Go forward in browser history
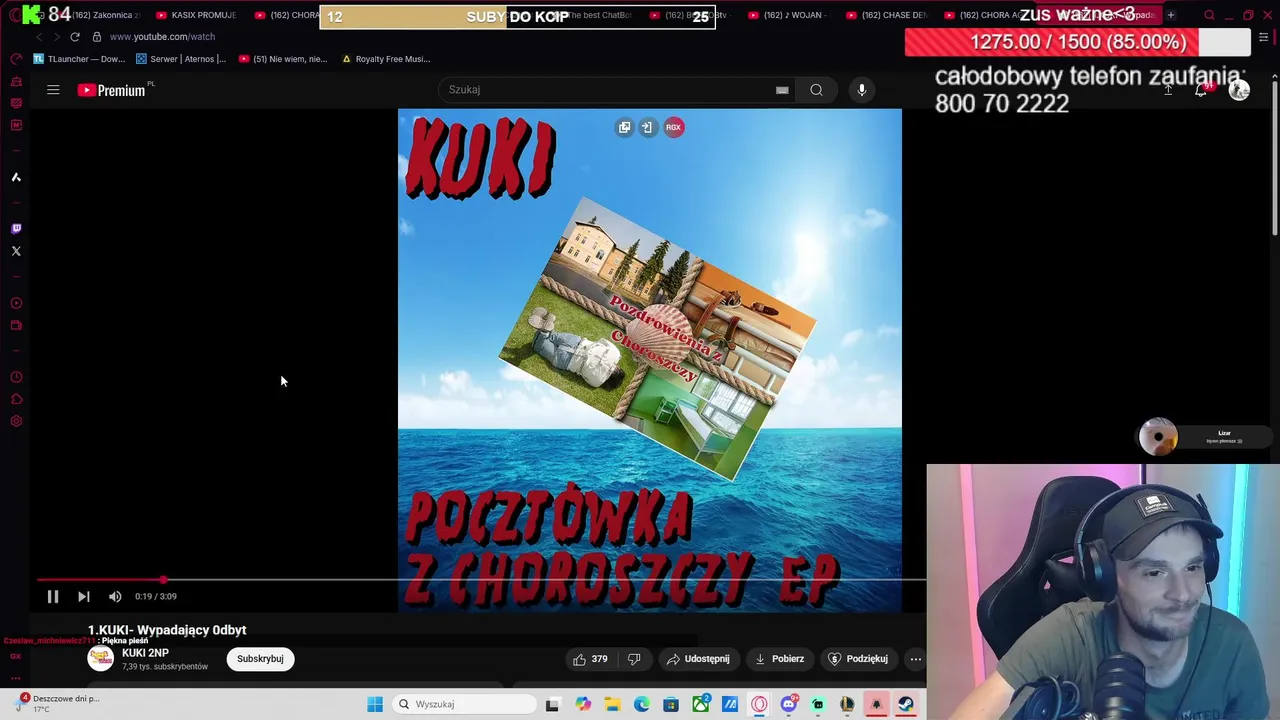Screen dimensions: 1280x720 point(56,37)
